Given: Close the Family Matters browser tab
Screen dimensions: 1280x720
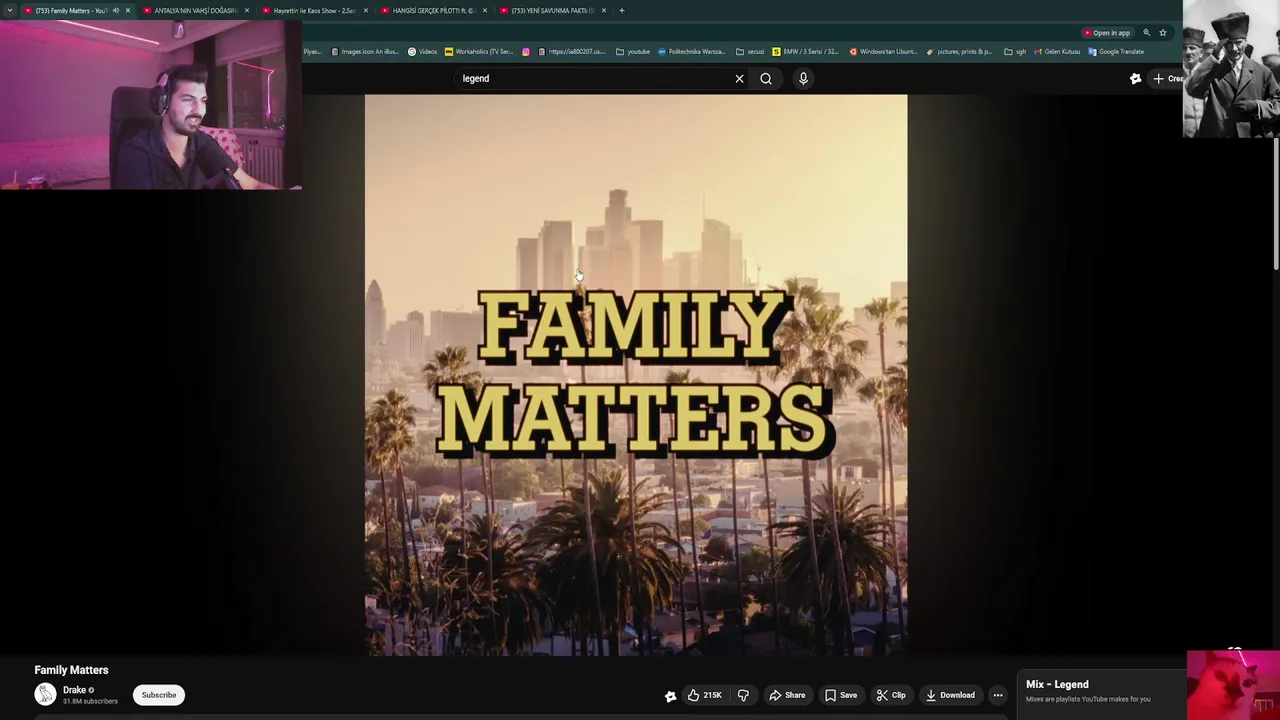Looking at the screenshot, I should click(x=128, y=10).
